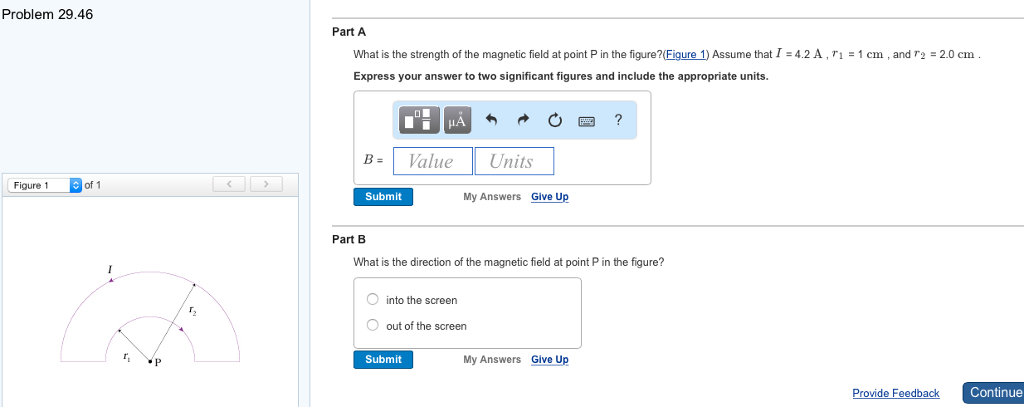
Task: Click the 'Express your answer' instruction text
Action: click(561, 76)
